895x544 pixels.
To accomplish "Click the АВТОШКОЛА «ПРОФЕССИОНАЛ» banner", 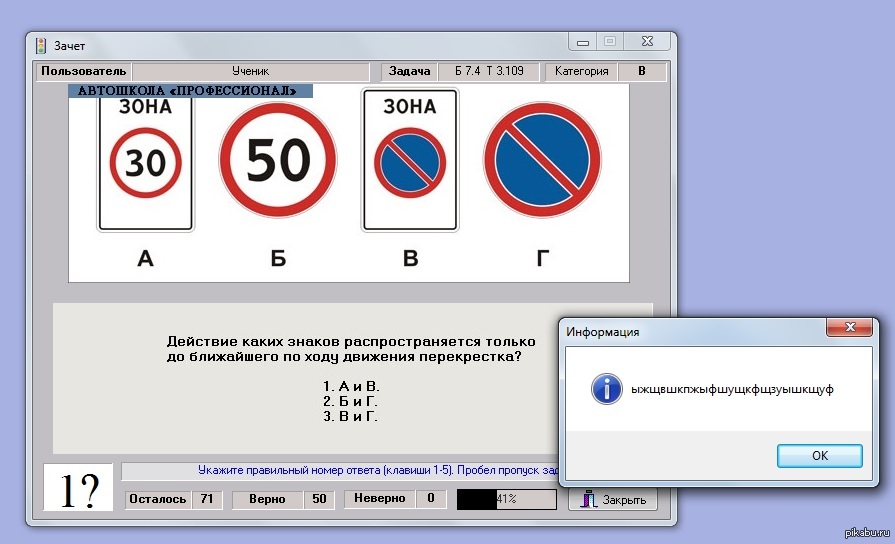I will pyautogui.click(x=190, y=91).
